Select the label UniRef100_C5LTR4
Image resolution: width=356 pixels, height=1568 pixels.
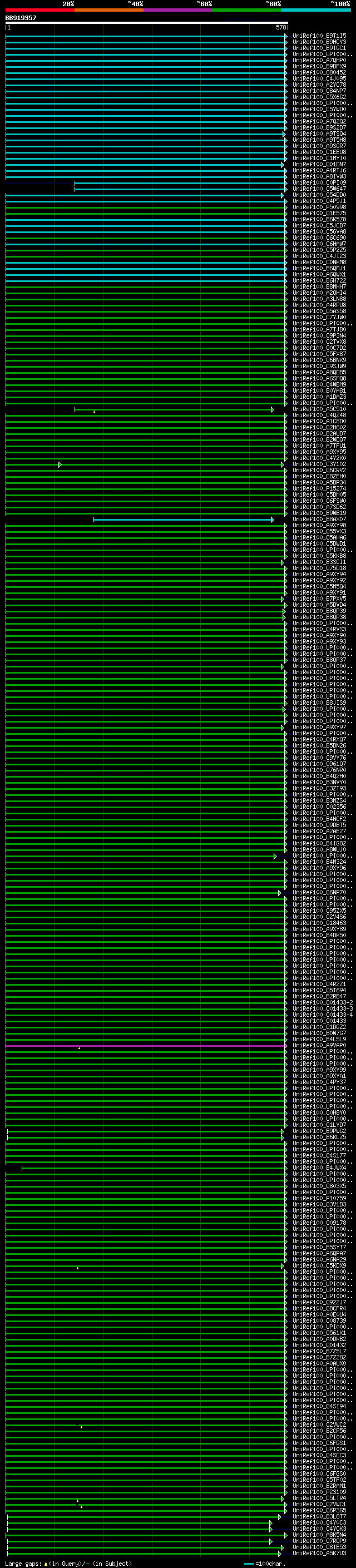(x=319, y=1498)
